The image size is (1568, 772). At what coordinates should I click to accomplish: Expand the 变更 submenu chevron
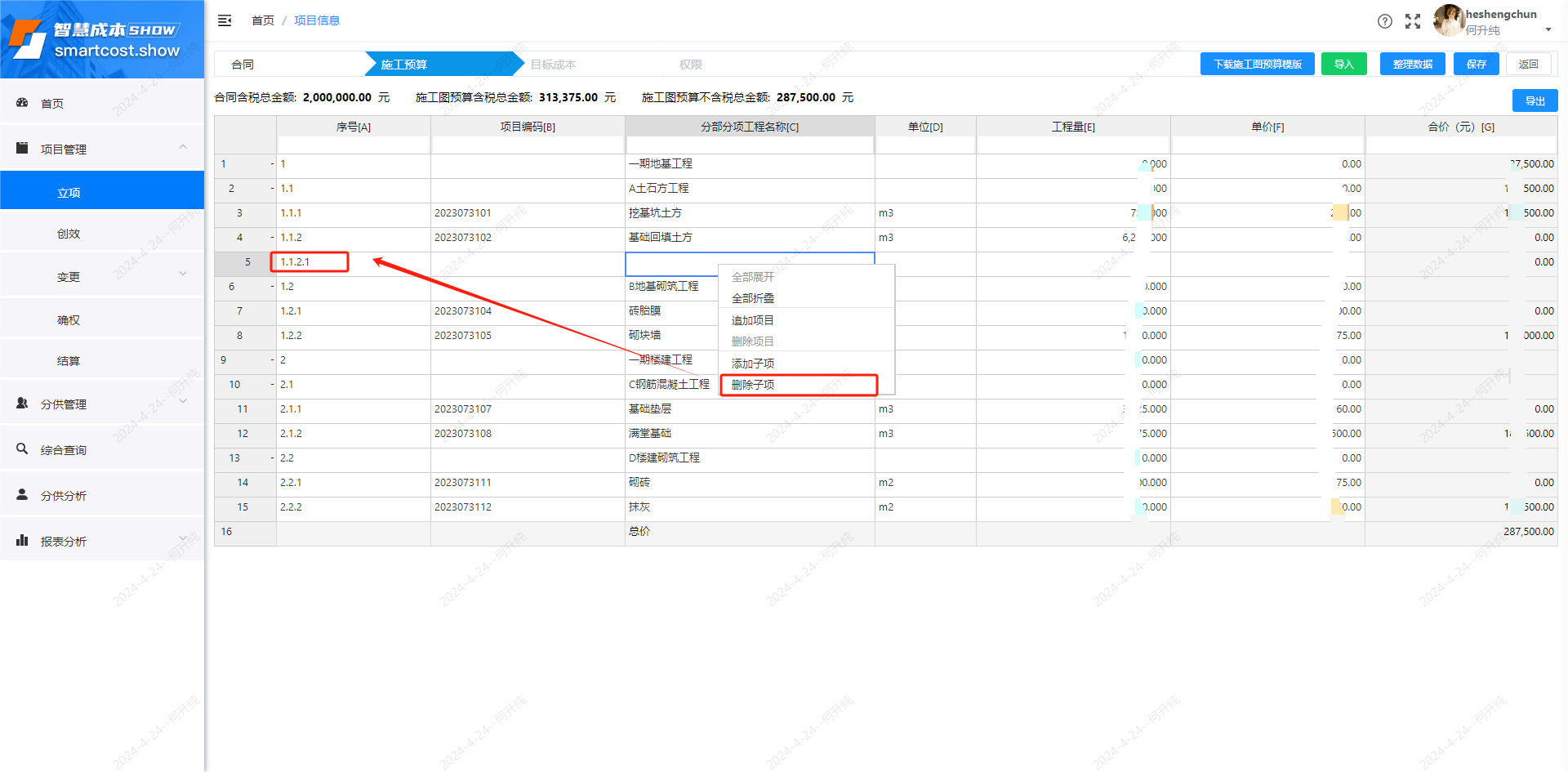point(183,274)
